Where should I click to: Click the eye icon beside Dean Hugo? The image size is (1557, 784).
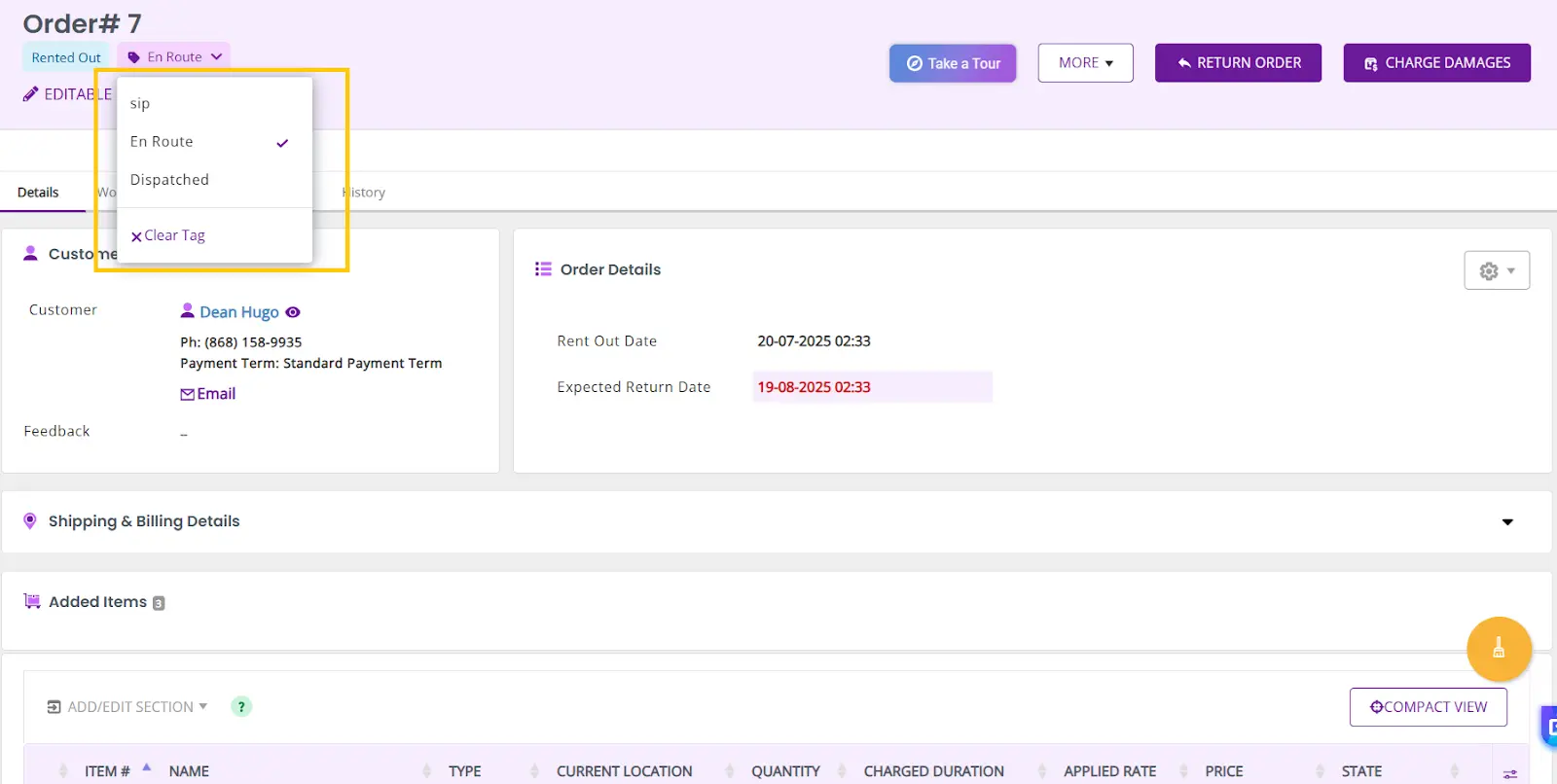(293, 312)
